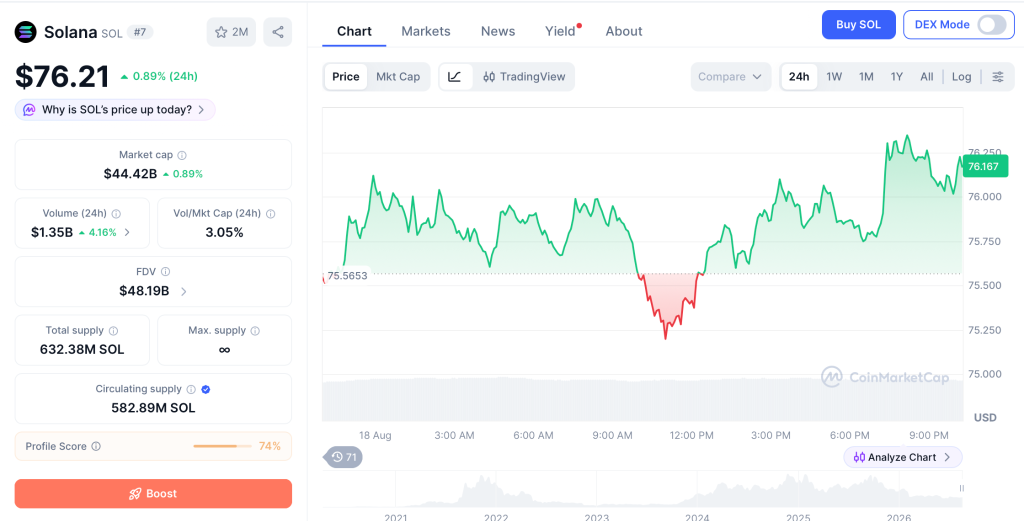Switch to line chart icon
Screen dimensions: 1024x521
click(x=455, y=76)
